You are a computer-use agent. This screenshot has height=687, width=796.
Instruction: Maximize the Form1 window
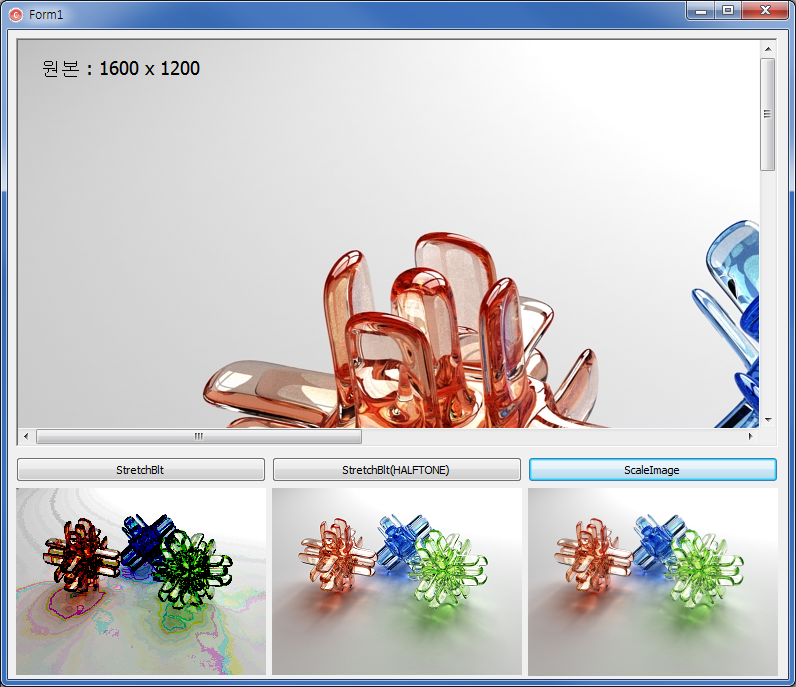(728, 10)
